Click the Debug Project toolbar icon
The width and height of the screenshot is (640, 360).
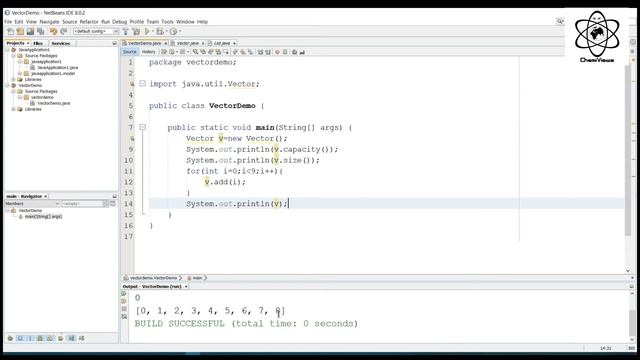pyautogui.click(x=160, y=31)
